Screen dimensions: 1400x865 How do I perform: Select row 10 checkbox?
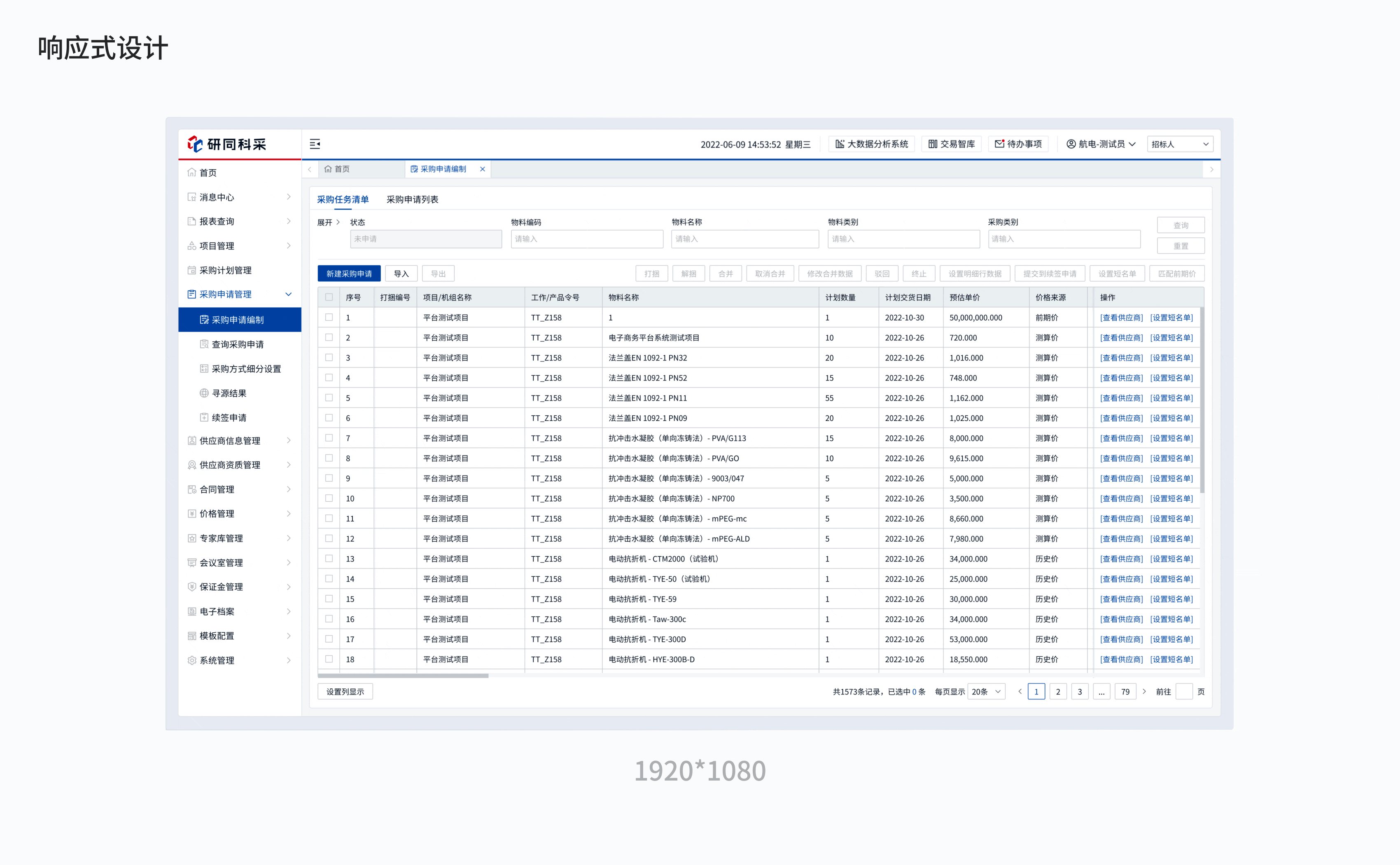[x=329, y=498]
